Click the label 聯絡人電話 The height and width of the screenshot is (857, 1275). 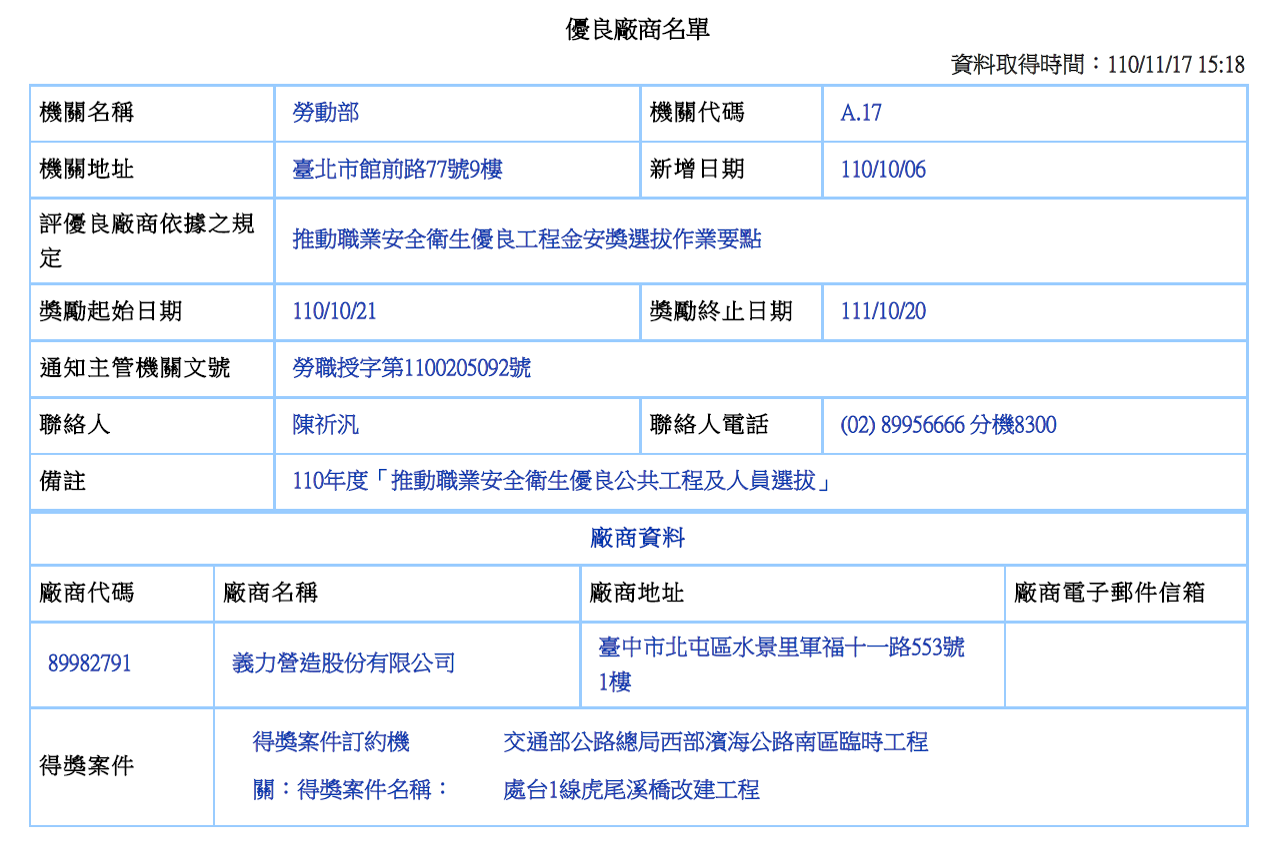coord(709,426)
